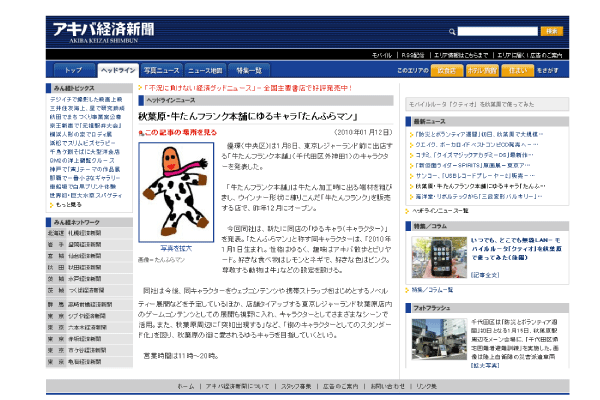Open the red 経済グッドニュース promo link
Viewport: 600px width, 400px height.
(248, 88)
